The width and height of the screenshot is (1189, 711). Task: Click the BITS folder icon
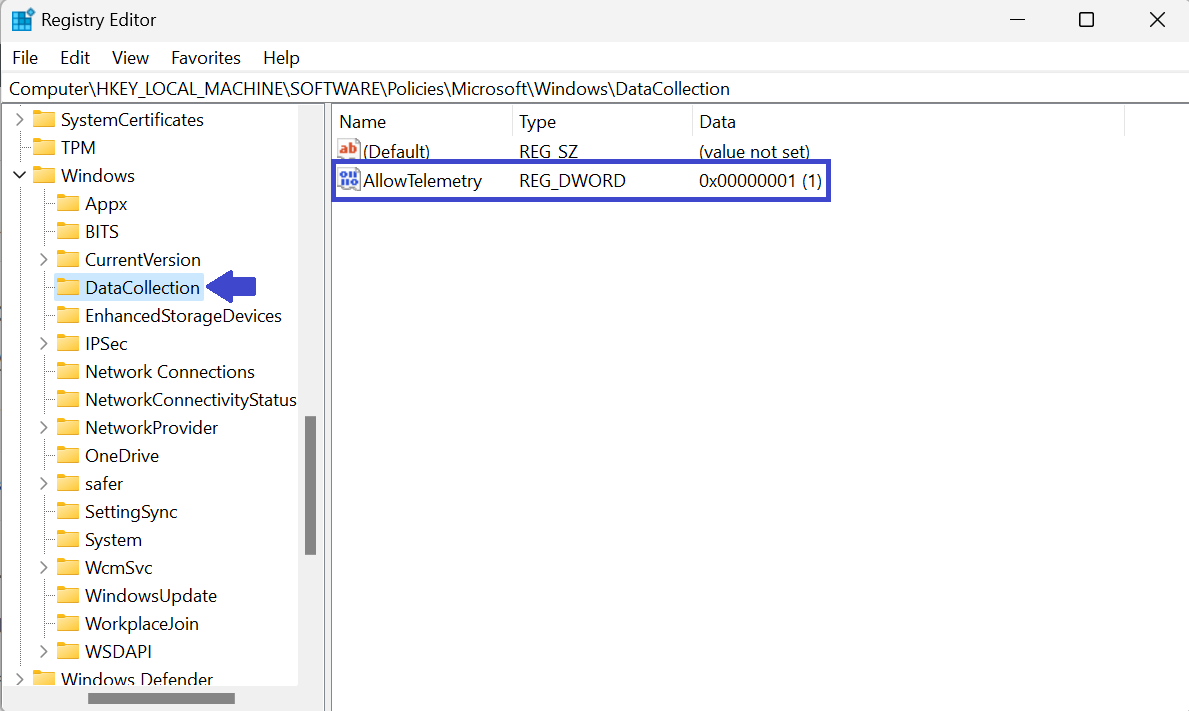click(68, 232)
